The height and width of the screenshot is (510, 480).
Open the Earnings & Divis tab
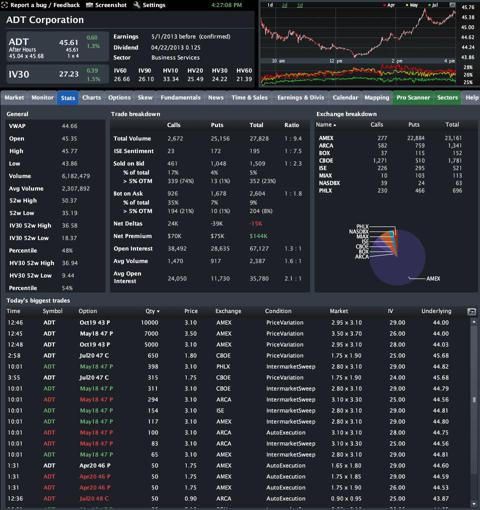click(301, 98)
